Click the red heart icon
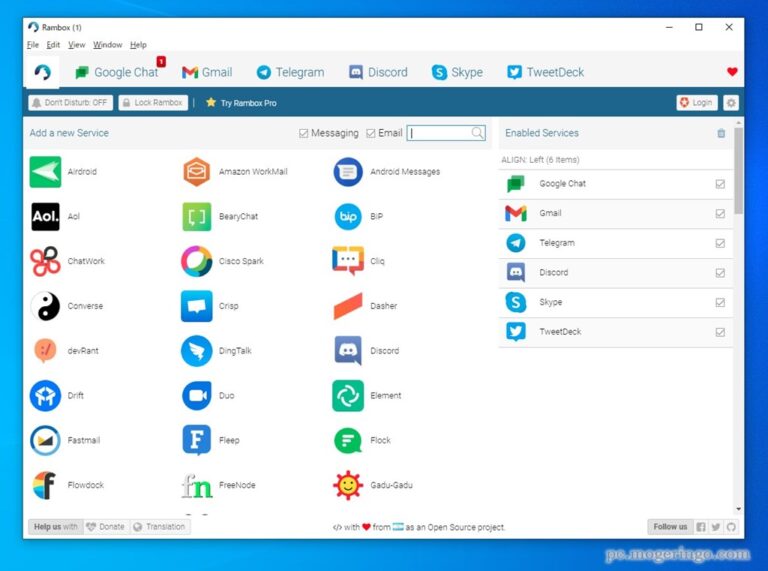The width and height of the screenshot is (768, 571). pos(732,72)
